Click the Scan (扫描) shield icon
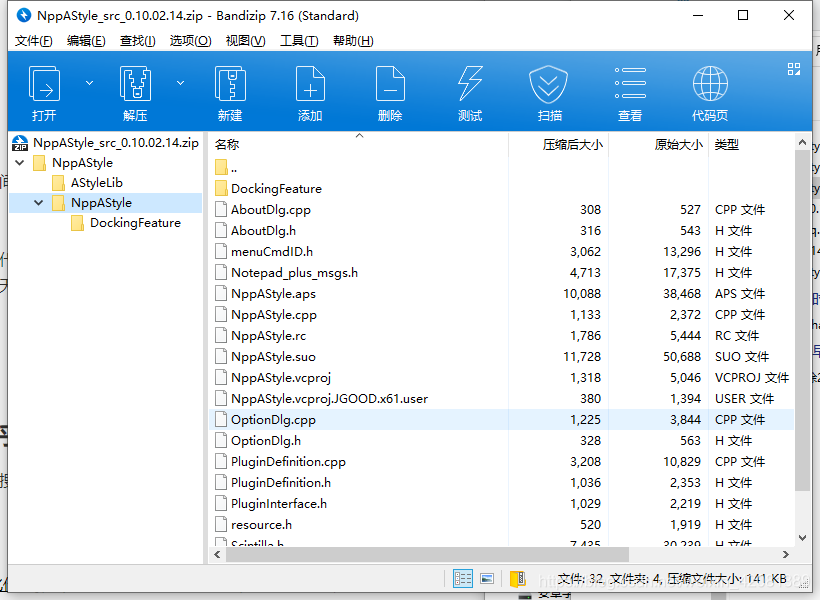820x600 pixels. 549,84
